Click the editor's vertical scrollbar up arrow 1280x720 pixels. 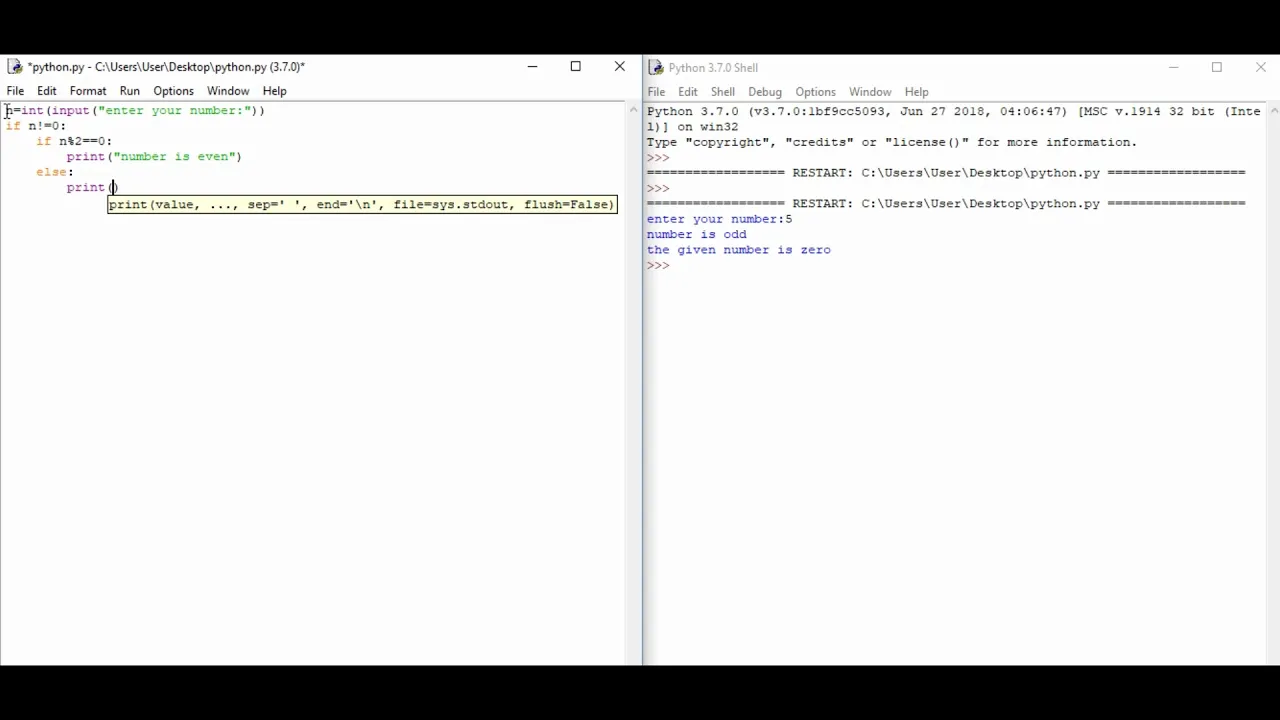point(633,110)
